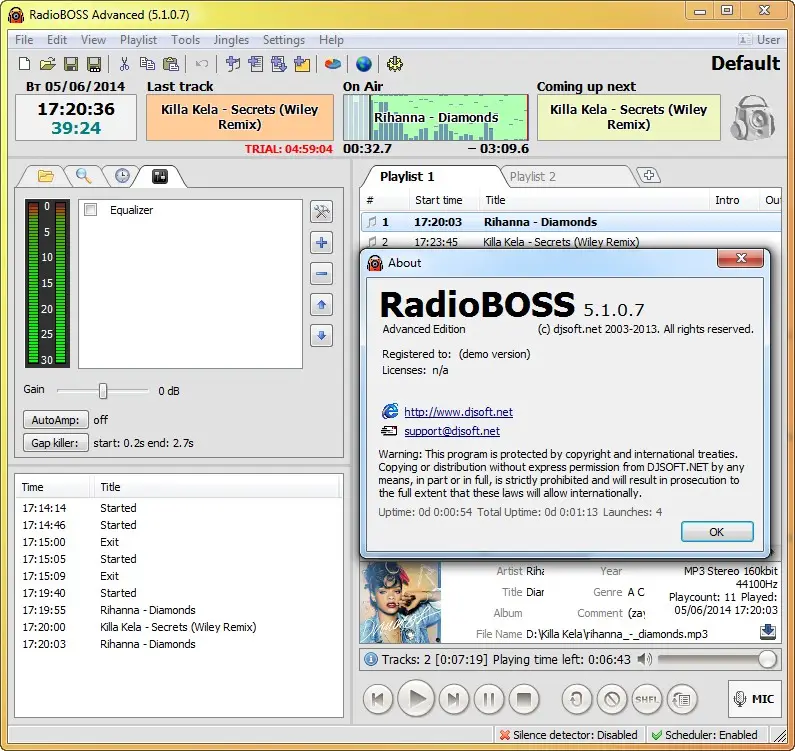This screenshot has height=751, width=795.
Task: Toggle the MIC microphone button
Action: (x=754, y=699)
